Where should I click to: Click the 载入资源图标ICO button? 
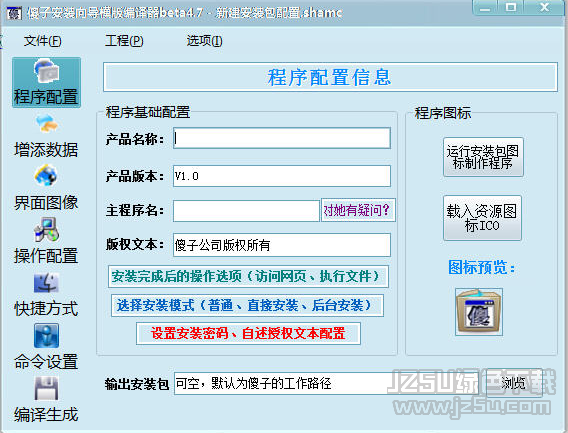pos(483,218)
